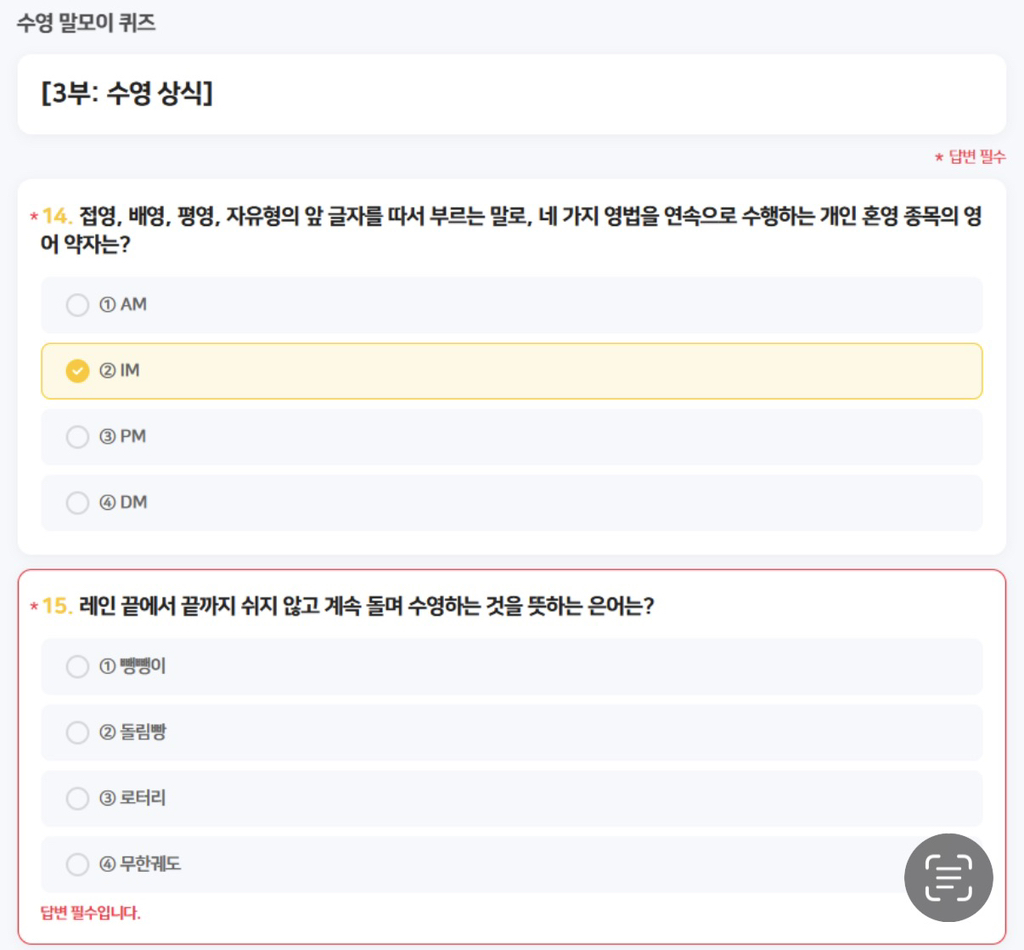The height and width of the screenshot is (950, 1024).
Task: Click the 로터리 answer option row
Action: (x=511, y=799)
